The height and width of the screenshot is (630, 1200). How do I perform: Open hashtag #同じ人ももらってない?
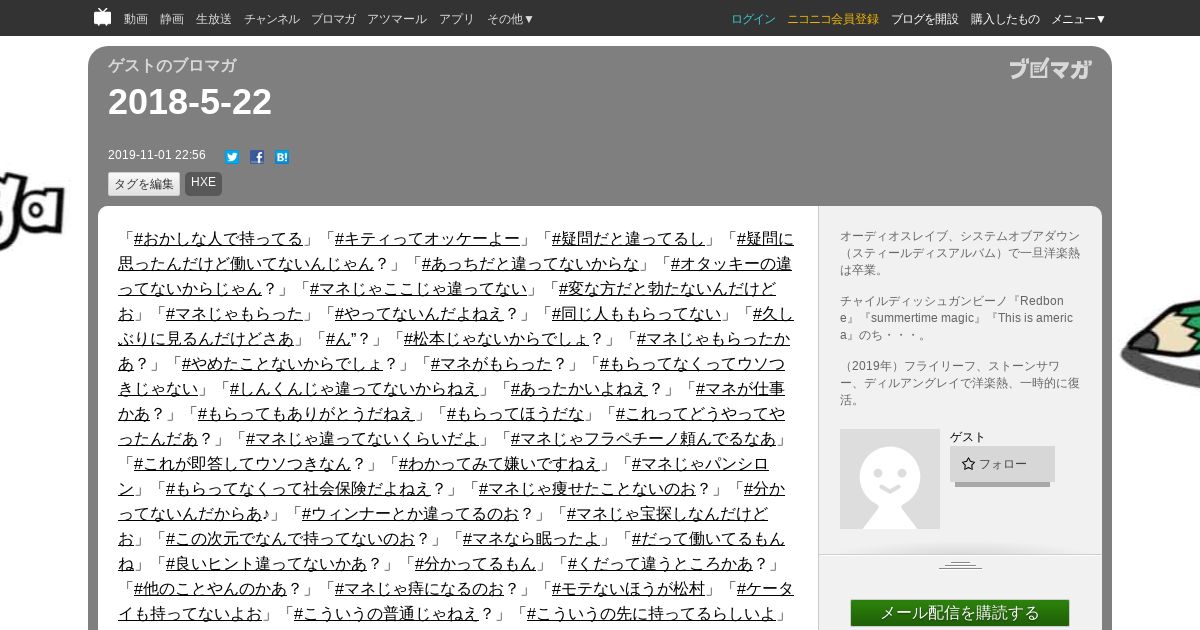pos(636,313)
